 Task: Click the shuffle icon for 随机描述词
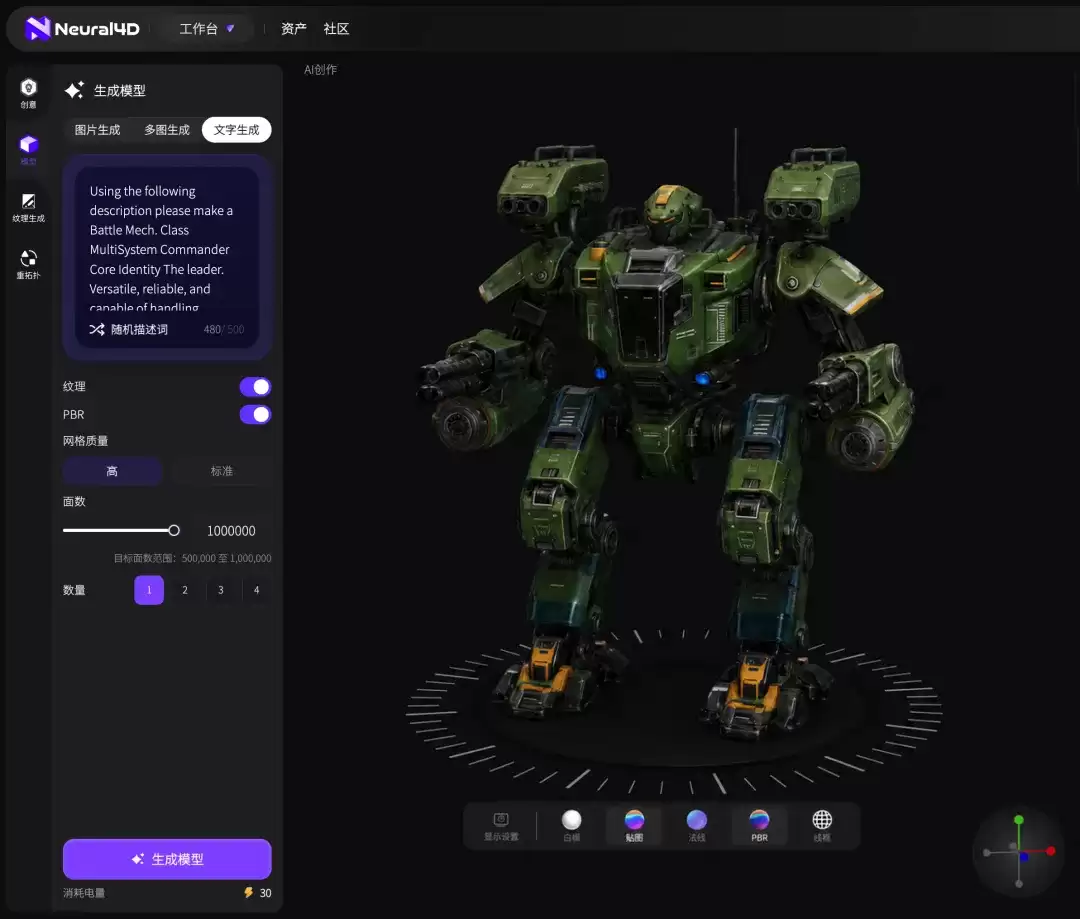coord(97,329)
